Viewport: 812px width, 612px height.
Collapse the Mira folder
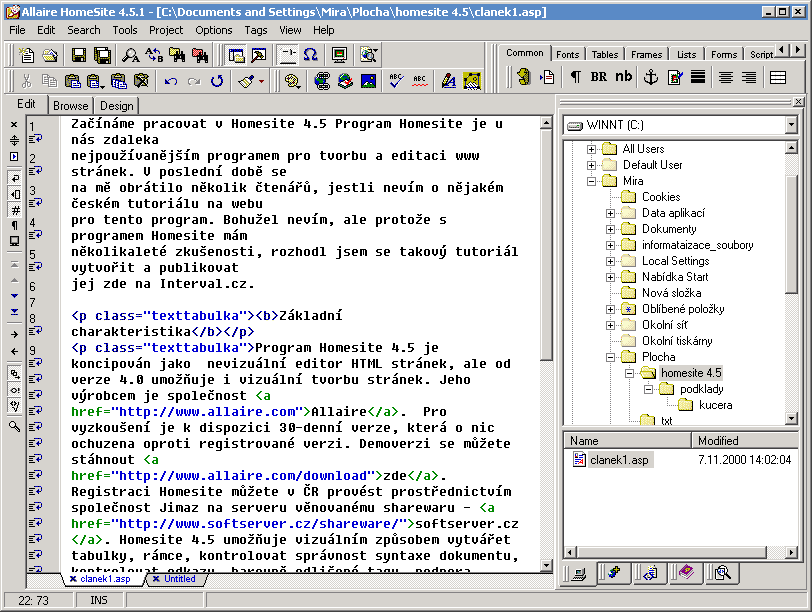pyautogui.click(x=591, y=182)
